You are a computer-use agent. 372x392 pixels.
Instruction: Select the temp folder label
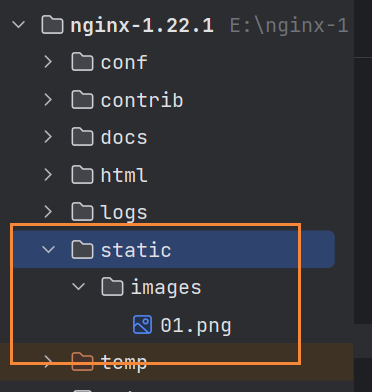124,363
